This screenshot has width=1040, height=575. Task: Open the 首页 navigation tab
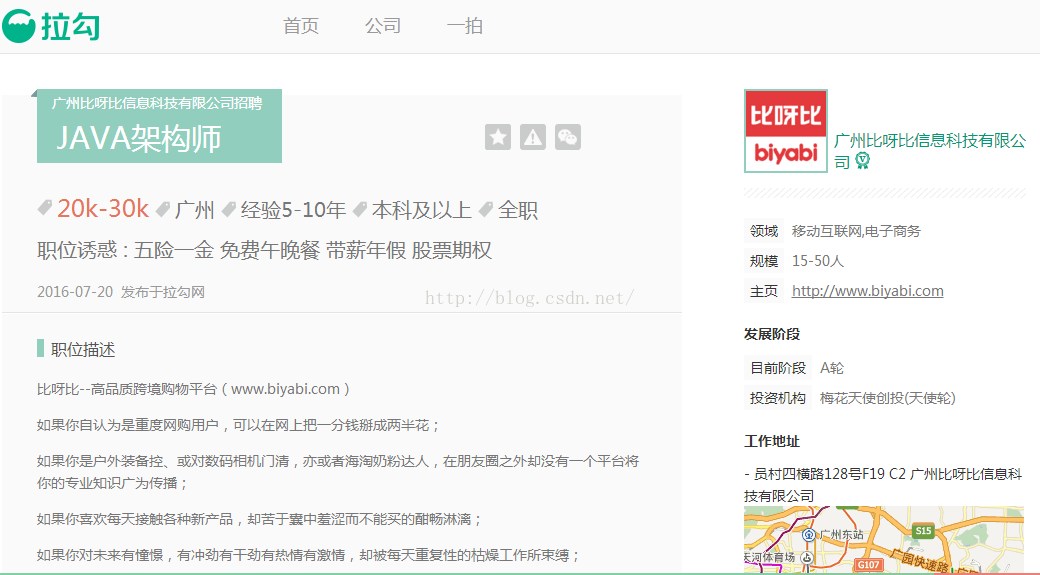[x=301, y=26]
